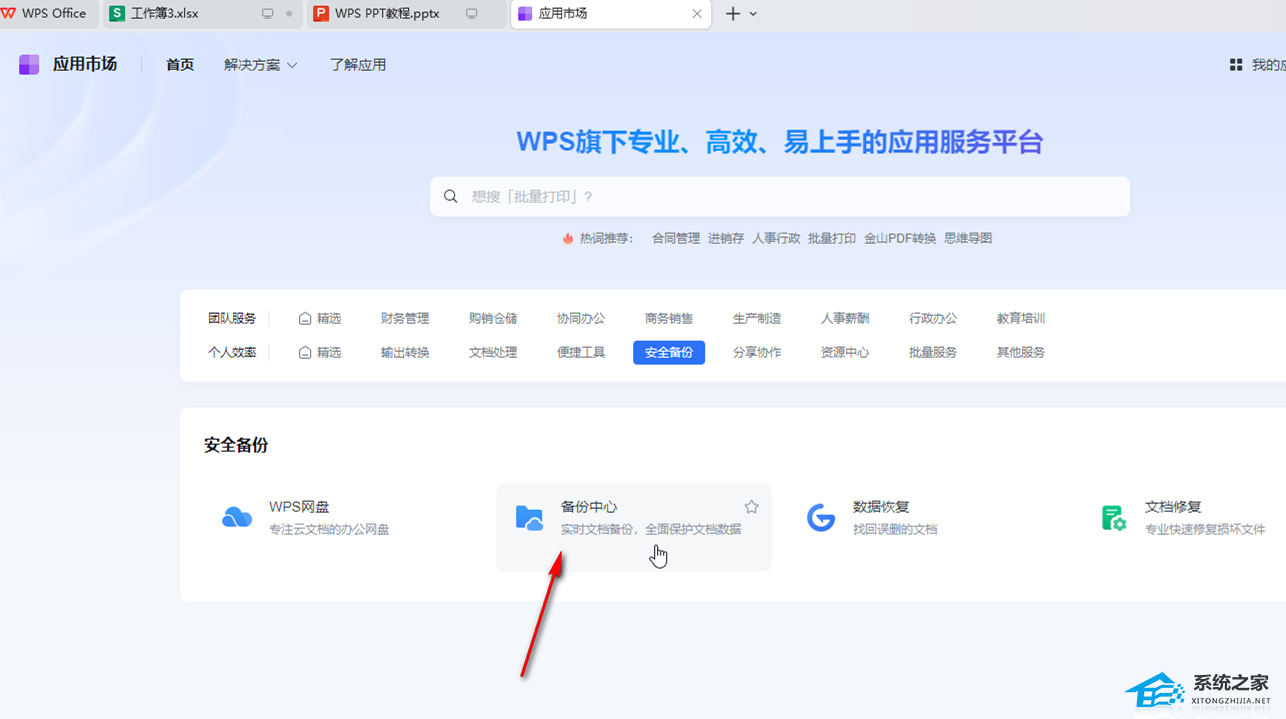1286x719 pixels.
Task: Click the WPS网盘 cloud icon
Action: (x=237, y=518)
